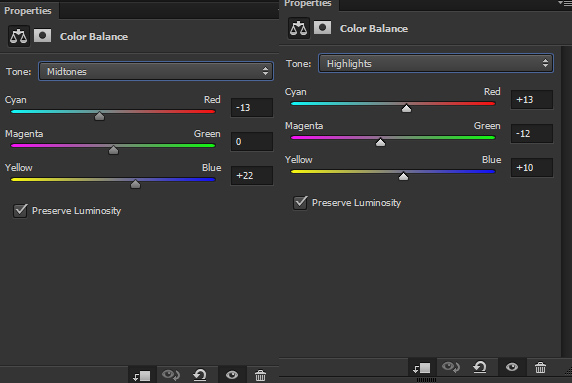Click Color Balance scales icon in Highlights panel
The height and width of the screenshot is (383, 572).
[x=299, y=28]
